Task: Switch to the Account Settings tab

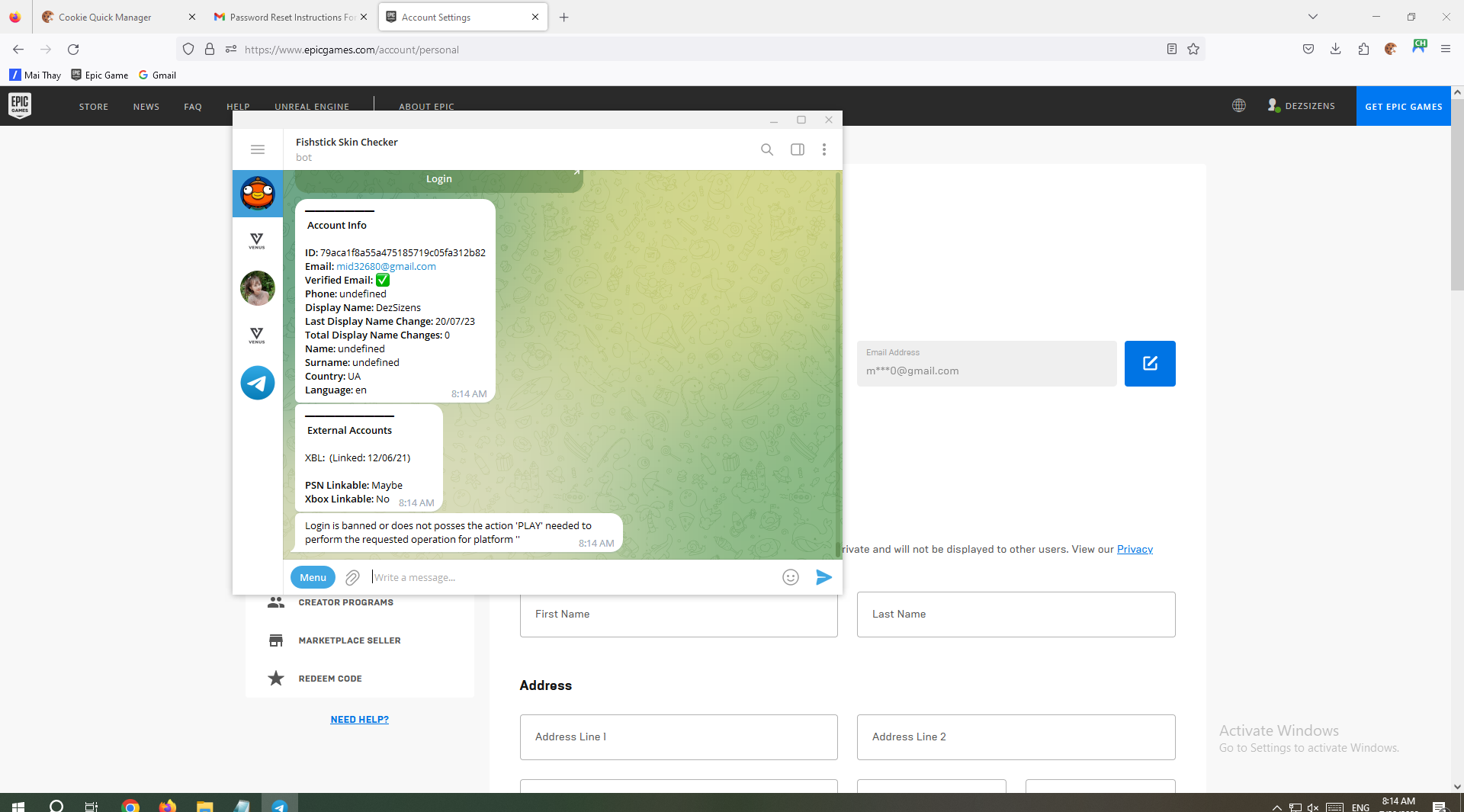Action: point(463,17)
